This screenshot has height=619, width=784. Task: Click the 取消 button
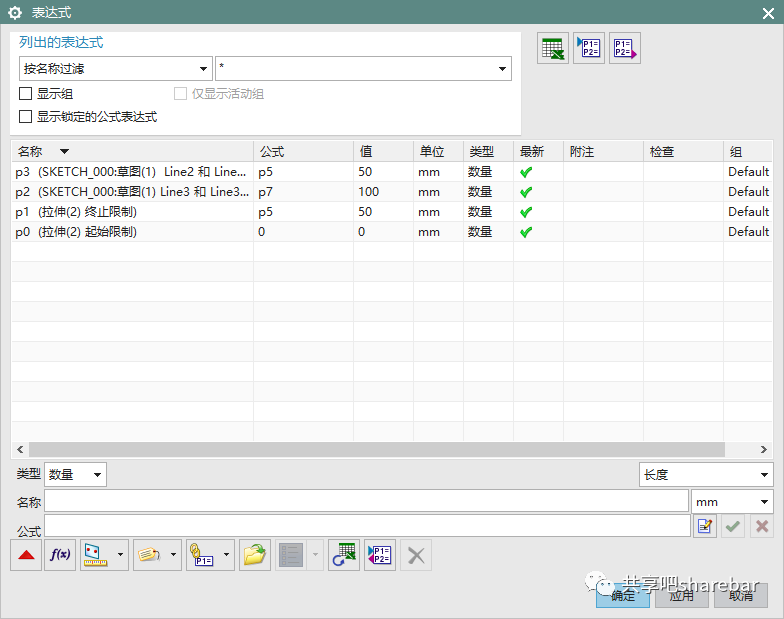[x=740, y=595]
